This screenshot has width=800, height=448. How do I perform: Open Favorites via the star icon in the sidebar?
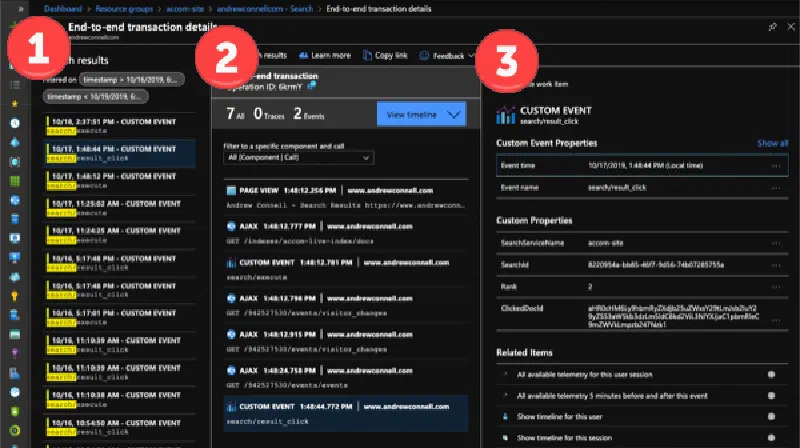coord(15,104)
